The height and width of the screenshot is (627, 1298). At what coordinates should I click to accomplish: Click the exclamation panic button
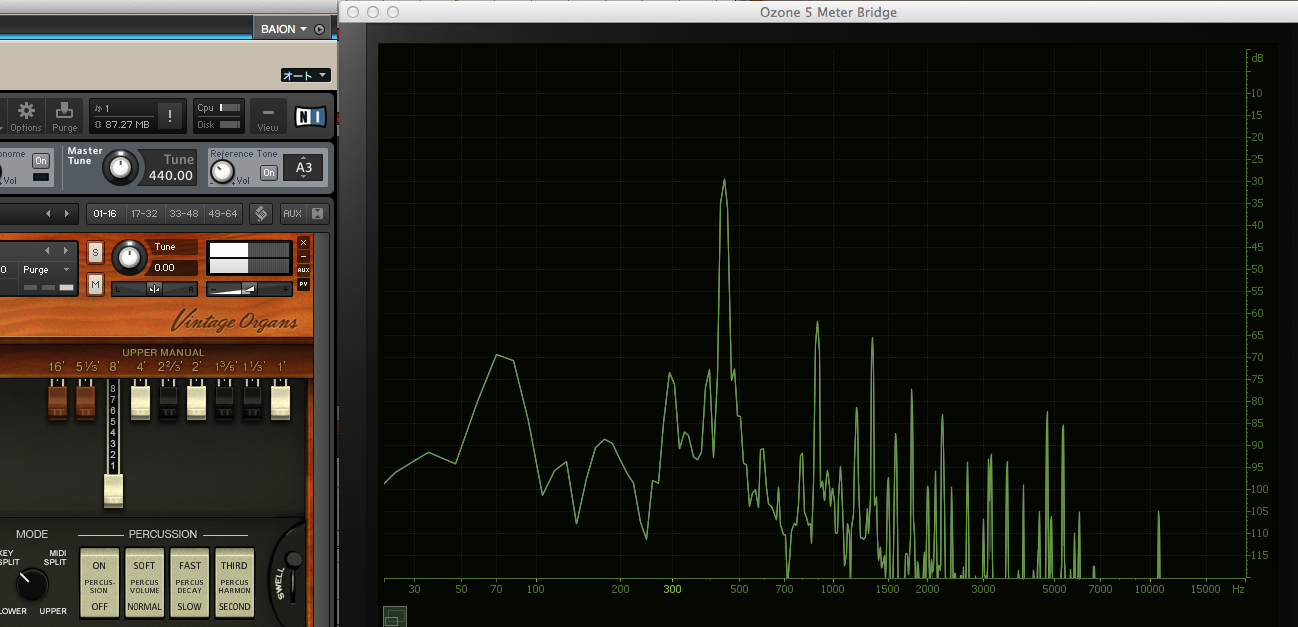(170, 116)
